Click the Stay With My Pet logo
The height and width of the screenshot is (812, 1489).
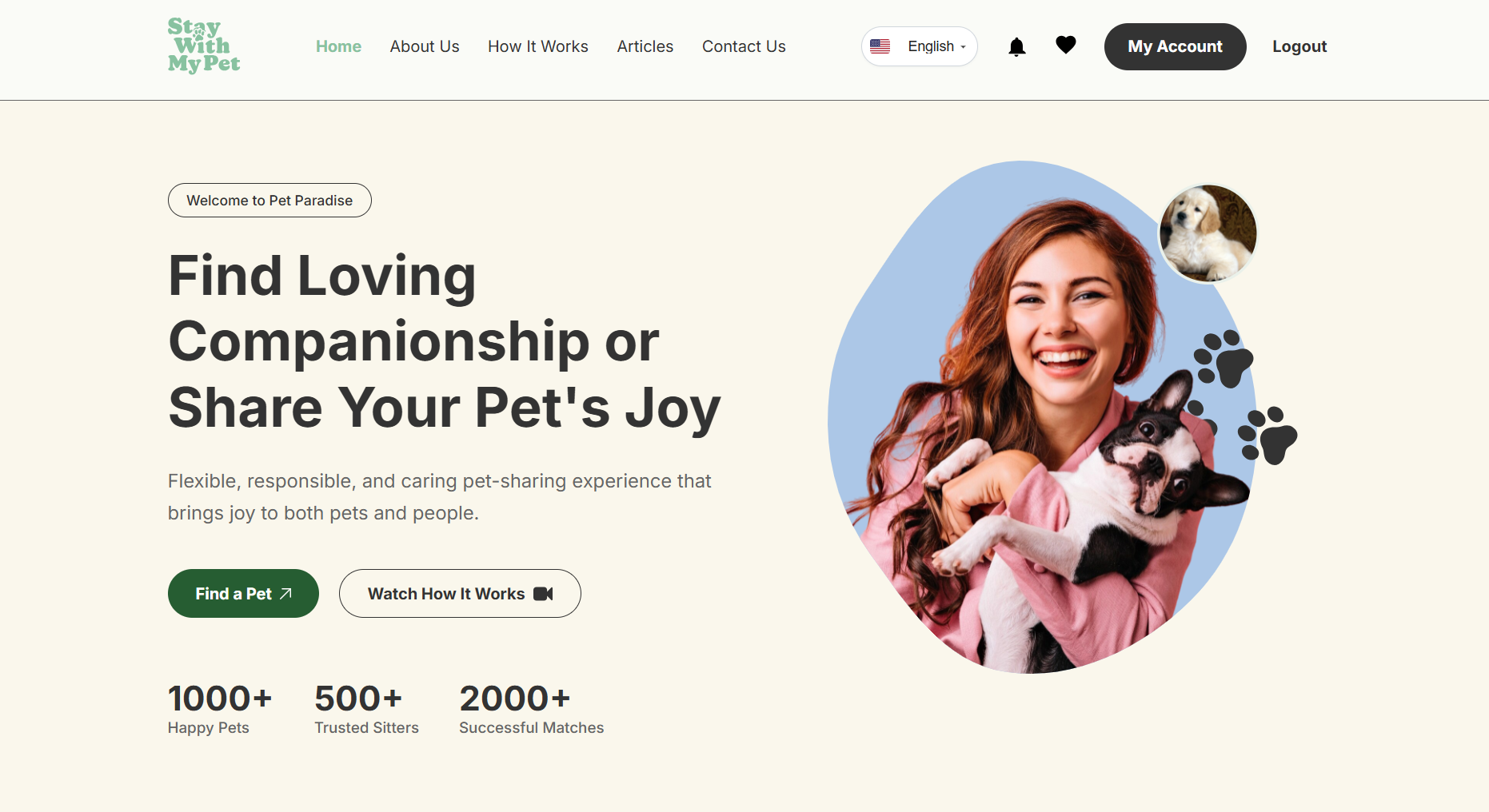coord(204,46)
